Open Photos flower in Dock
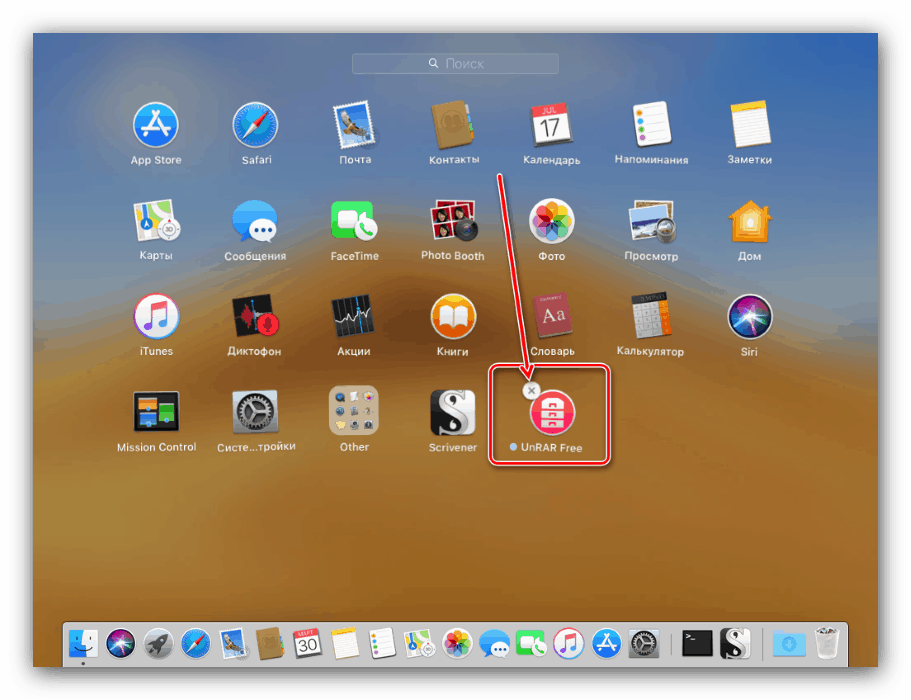The width and height of the screenshot is (911, 700). [457, 644]
